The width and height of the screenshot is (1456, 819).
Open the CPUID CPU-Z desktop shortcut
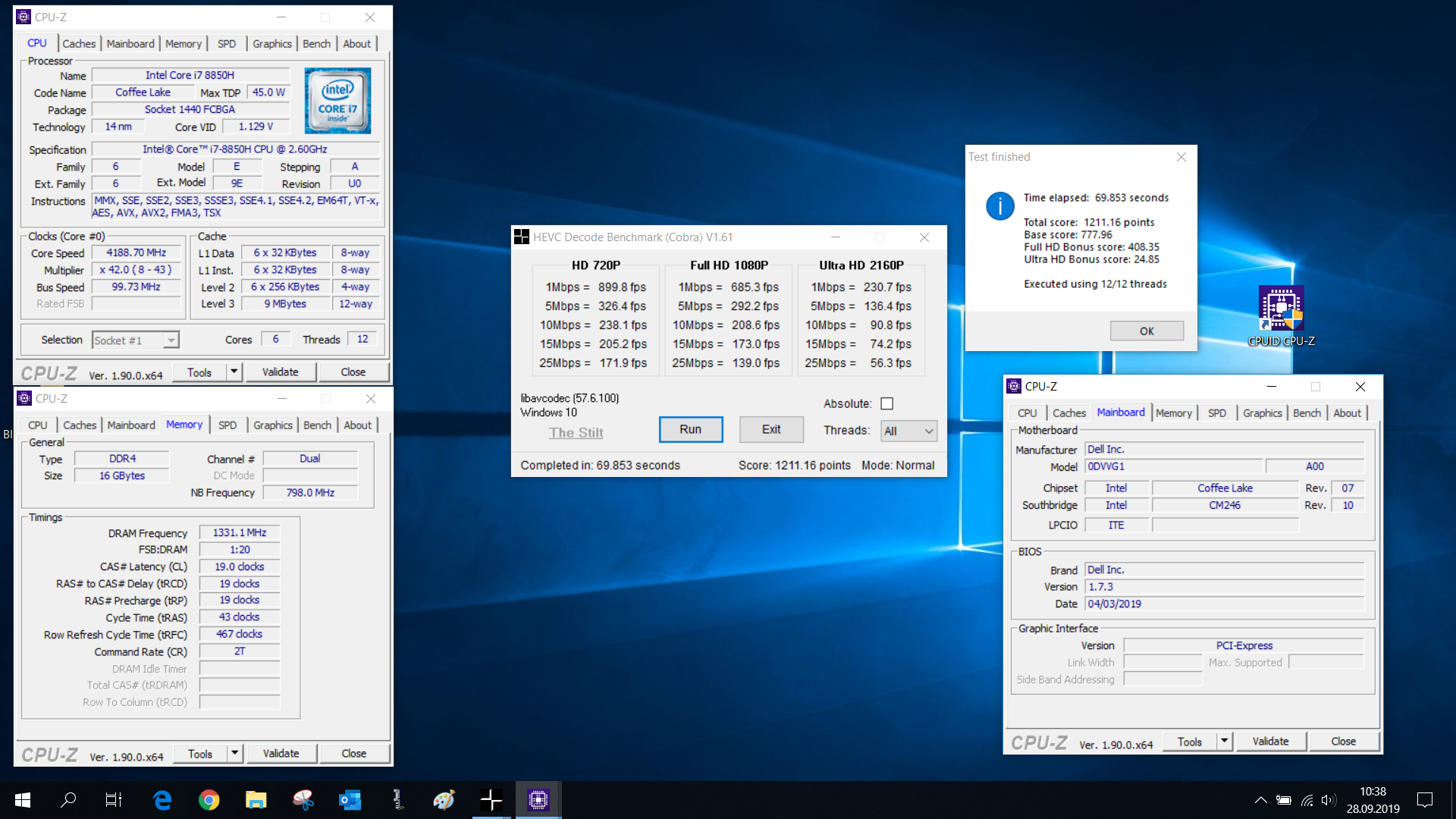click(1281, 316)
